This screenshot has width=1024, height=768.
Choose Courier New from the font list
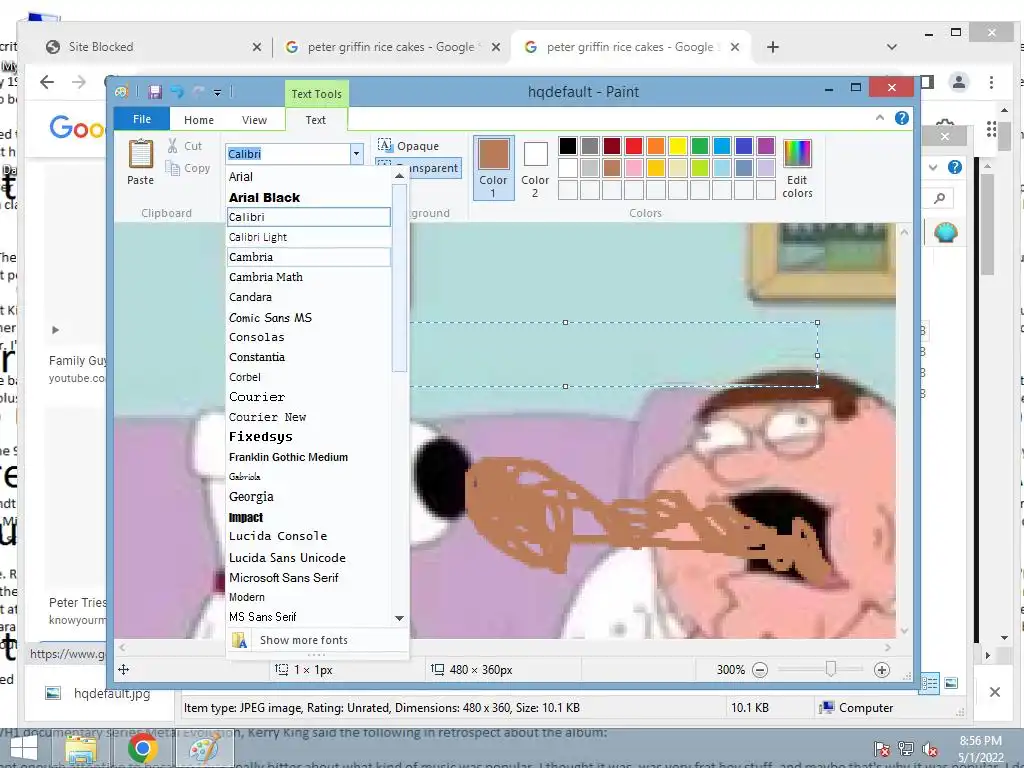tap(308, 417)
